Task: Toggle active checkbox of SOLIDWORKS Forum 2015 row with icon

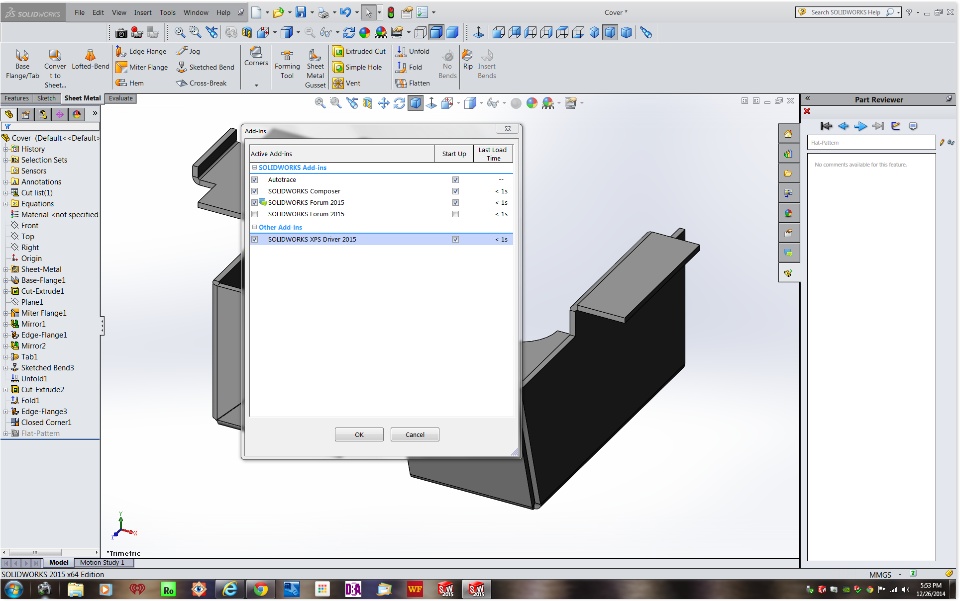Action: pyautogui.click(x=255, y=203)
